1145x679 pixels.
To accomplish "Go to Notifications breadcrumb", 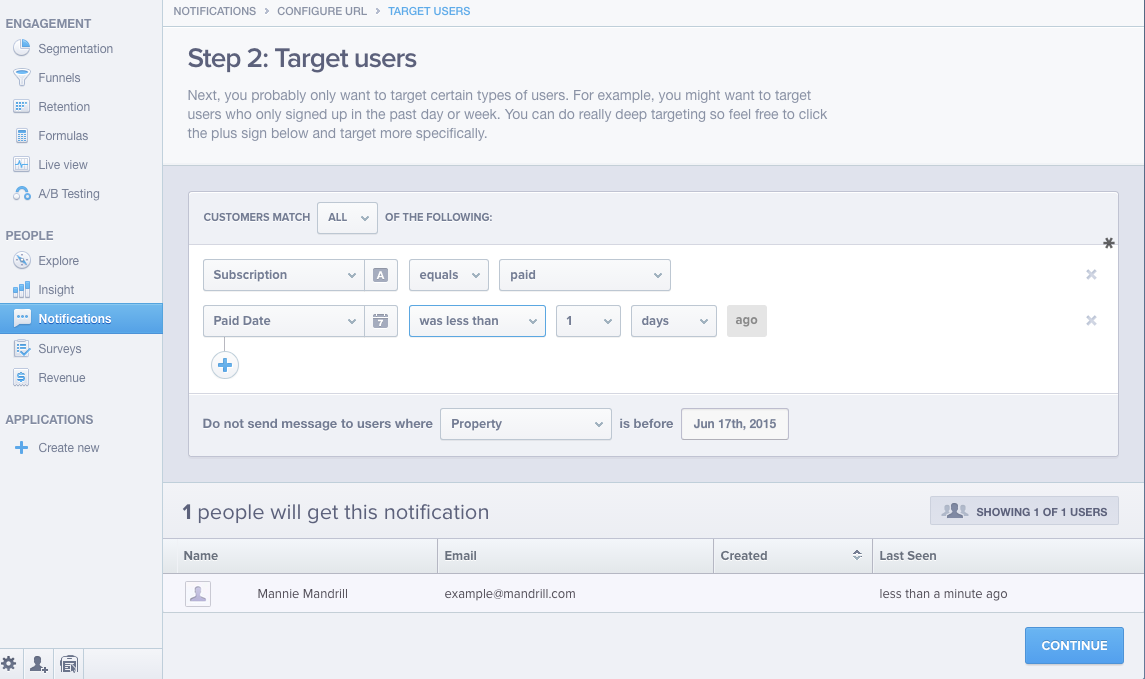I will click(215, 12).
